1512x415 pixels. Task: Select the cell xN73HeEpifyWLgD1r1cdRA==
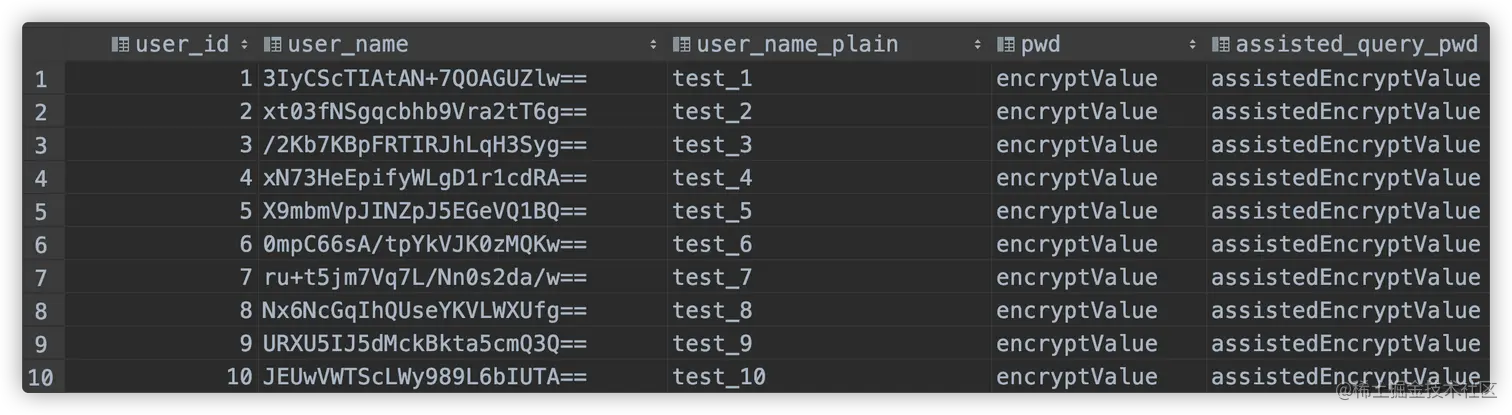tap(424, 178)
